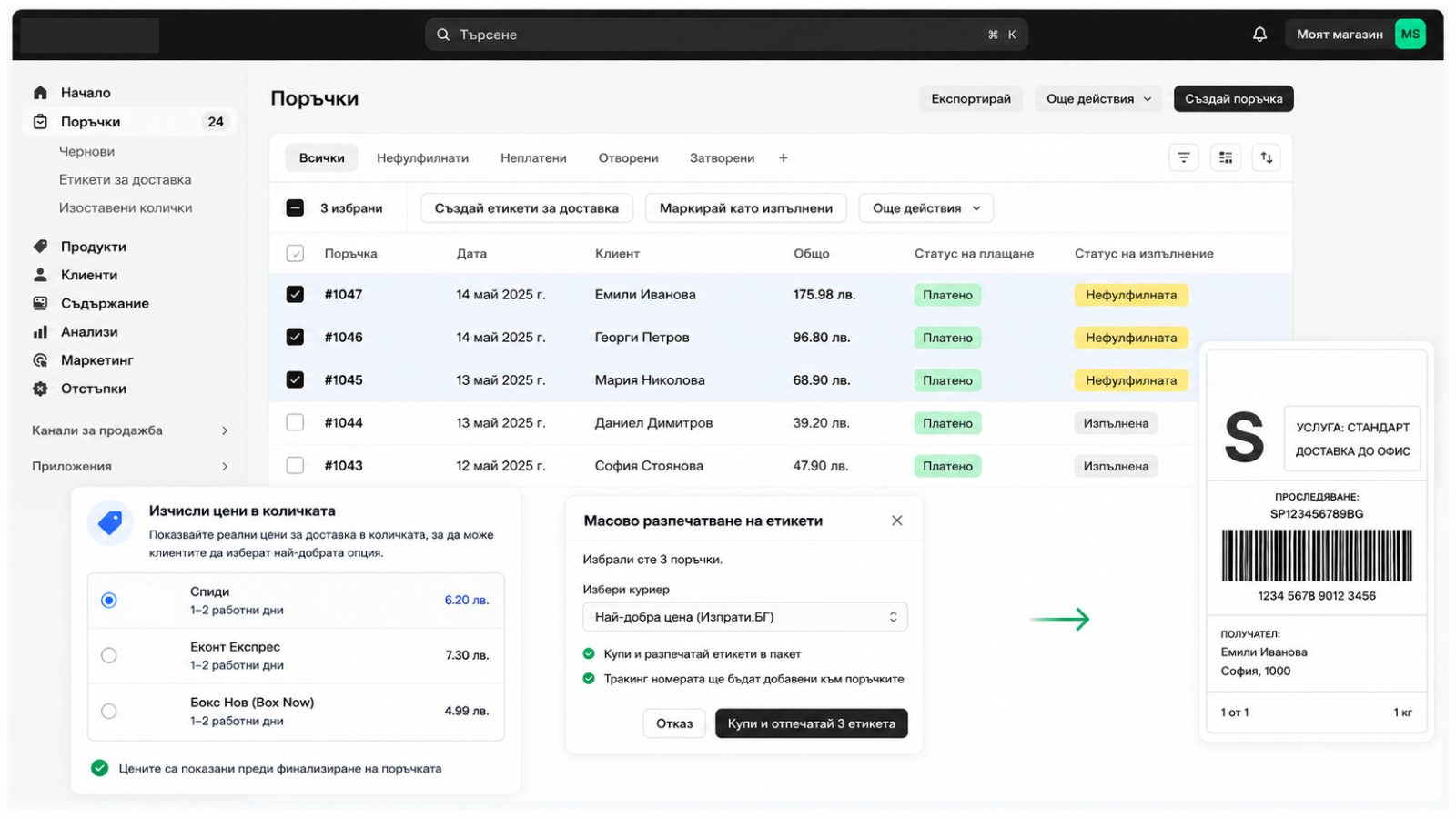Open the sort arrows icon
Image resolution: width=1456 pixels, height=819 pixels.
pos(1267,157)
